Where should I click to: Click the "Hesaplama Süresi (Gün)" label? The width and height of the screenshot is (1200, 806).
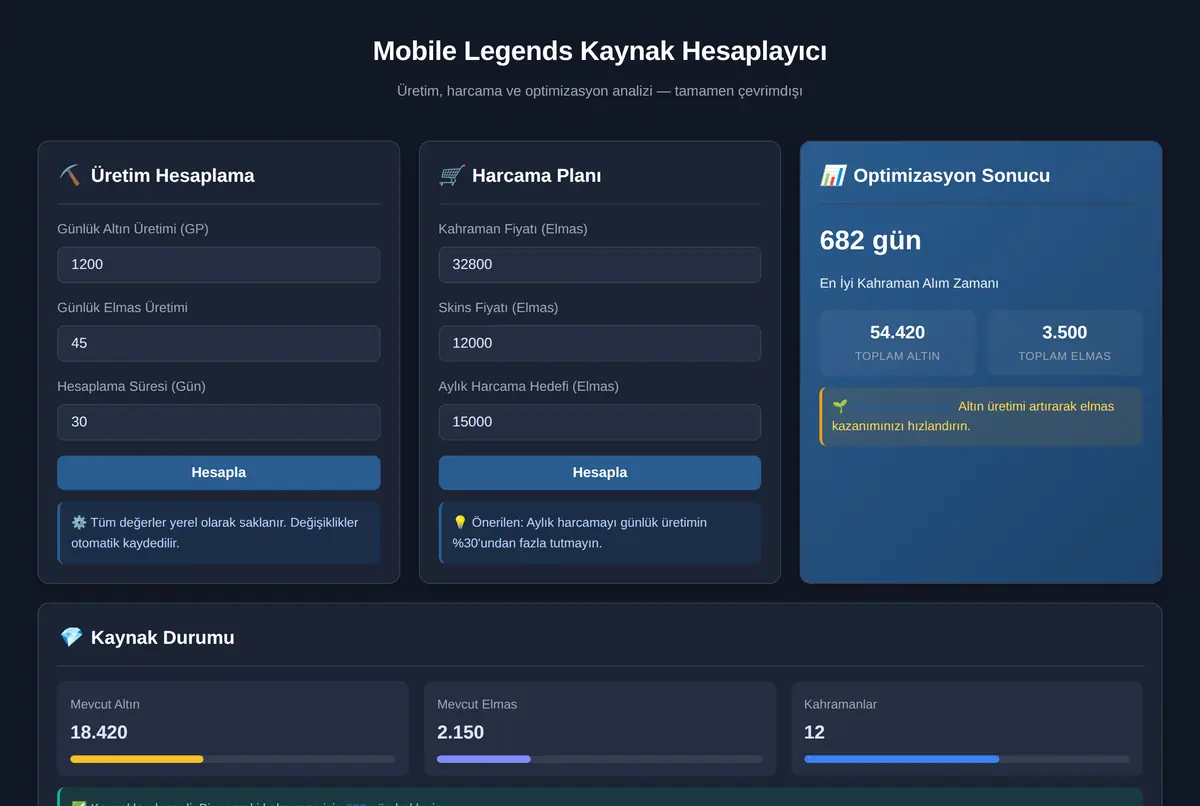point(131,386)
